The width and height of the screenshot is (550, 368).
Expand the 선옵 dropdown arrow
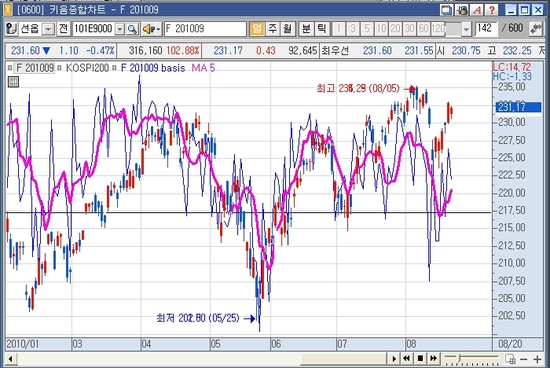(48, 29)
